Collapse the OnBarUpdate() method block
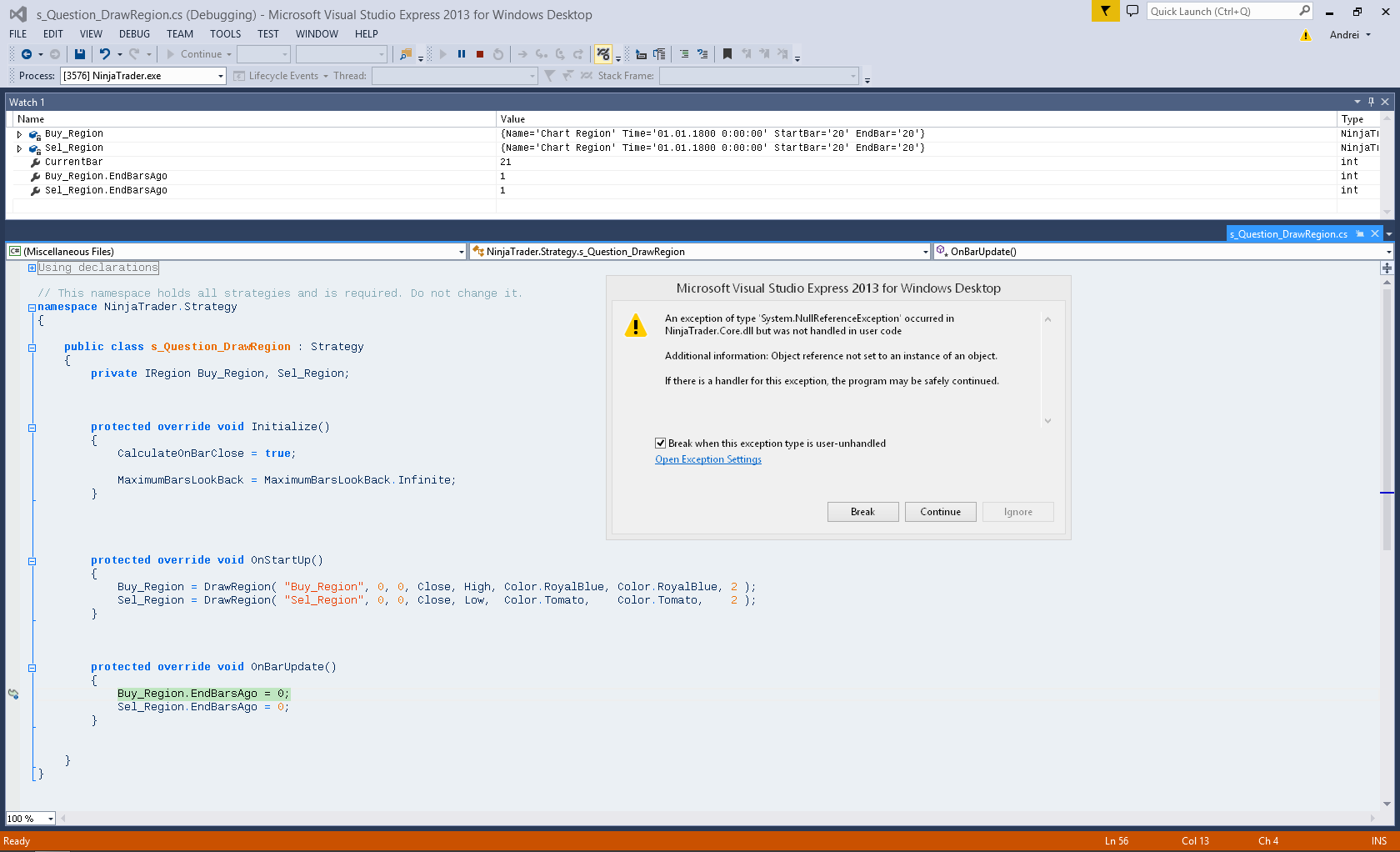Screen dimensions: 1400x852 (32, 668)
